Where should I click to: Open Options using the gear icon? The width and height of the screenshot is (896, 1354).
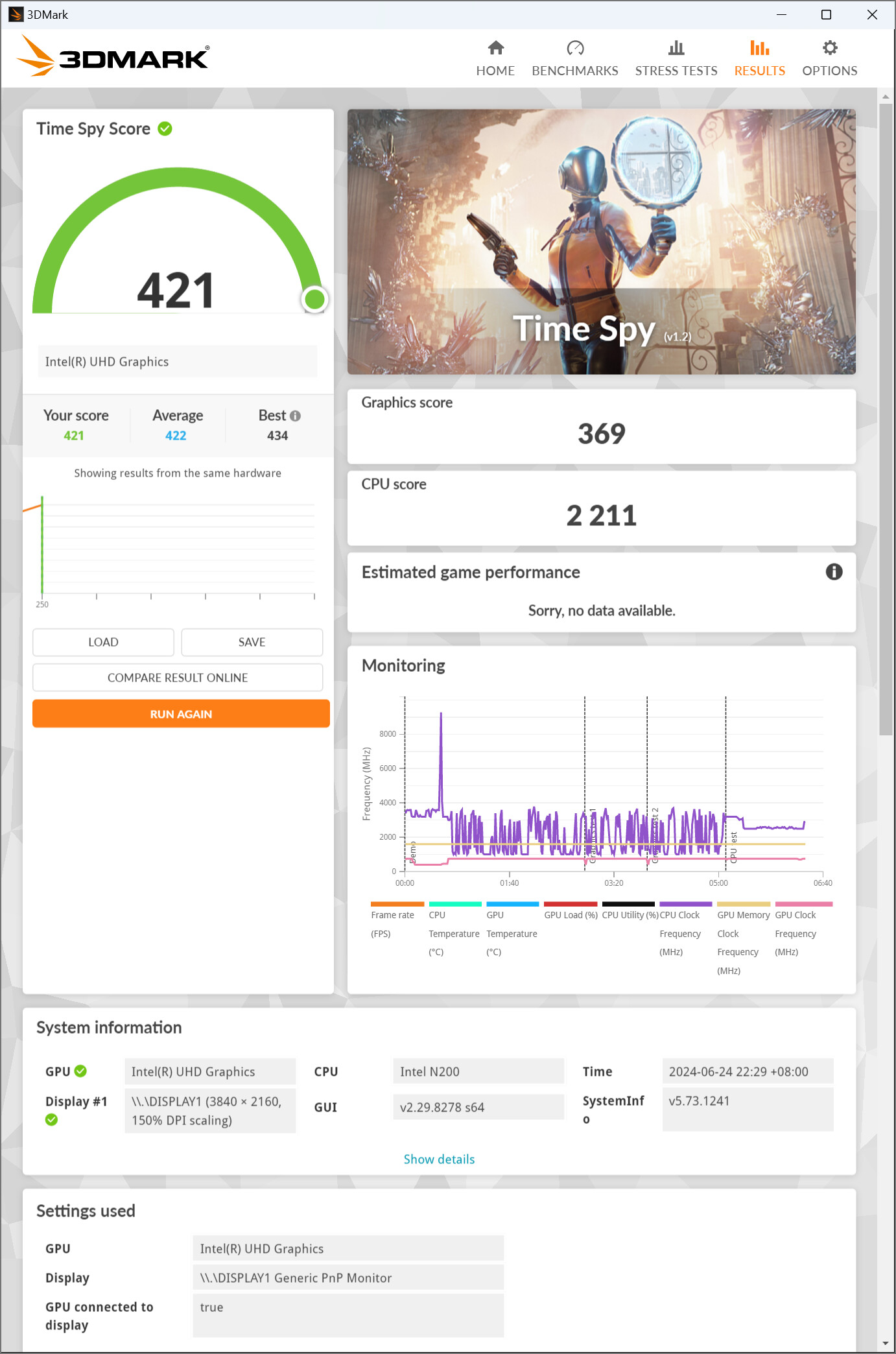[x=829, y=48]
